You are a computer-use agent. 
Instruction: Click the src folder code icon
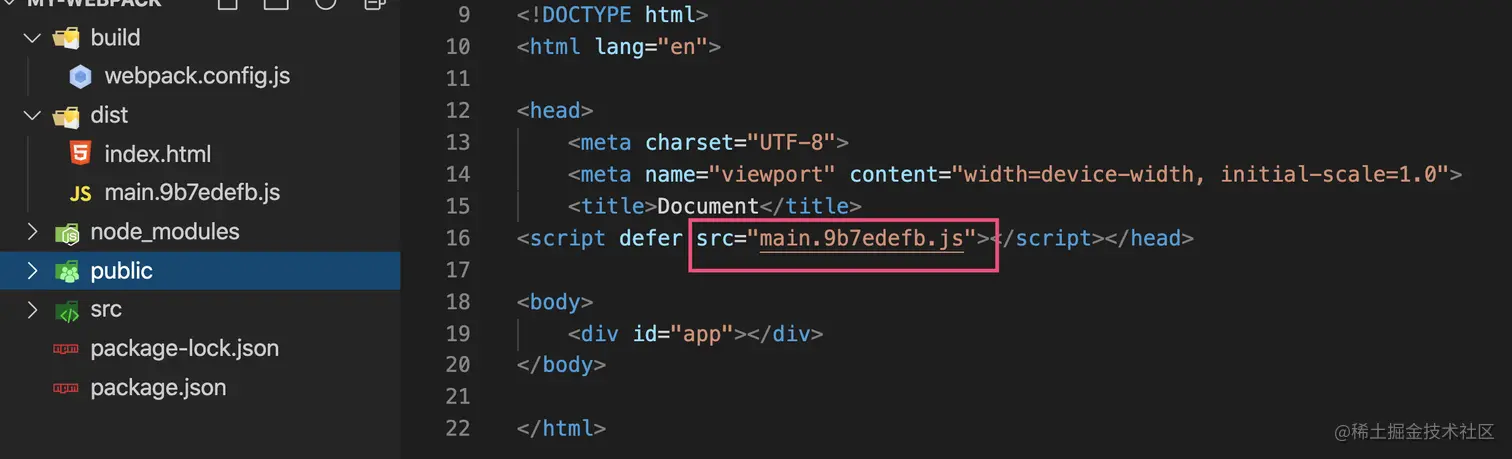[x=66, y=310]
